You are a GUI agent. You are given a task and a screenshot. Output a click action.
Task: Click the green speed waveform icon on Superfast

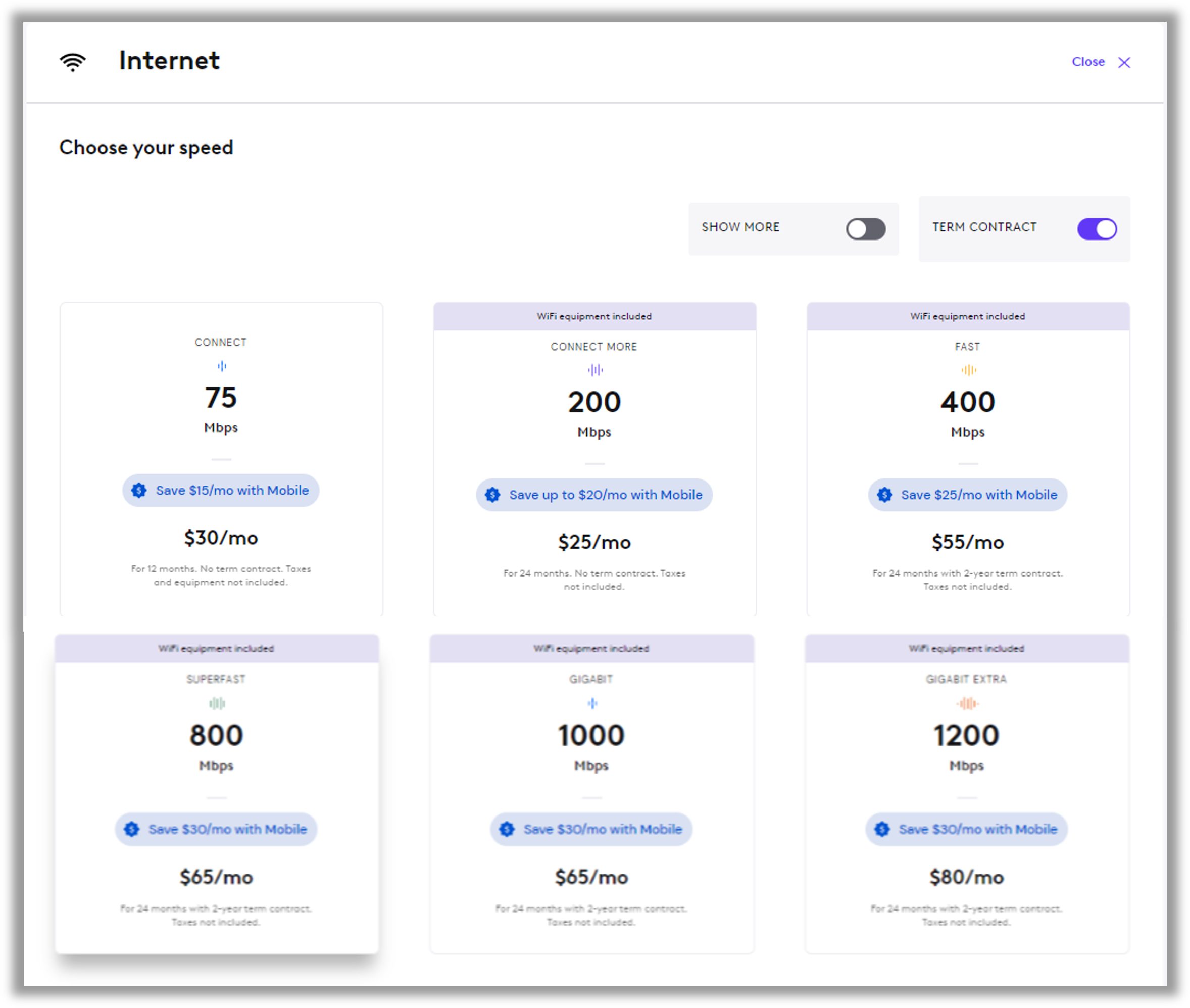tap(217, 703)
